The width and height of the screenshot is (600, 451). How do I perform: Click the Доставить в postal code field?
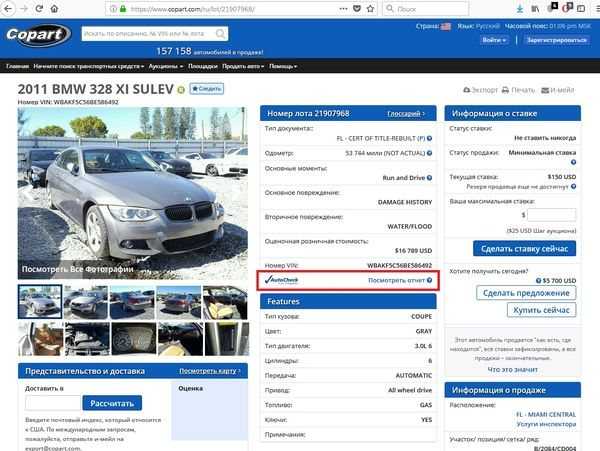(53, 403)
